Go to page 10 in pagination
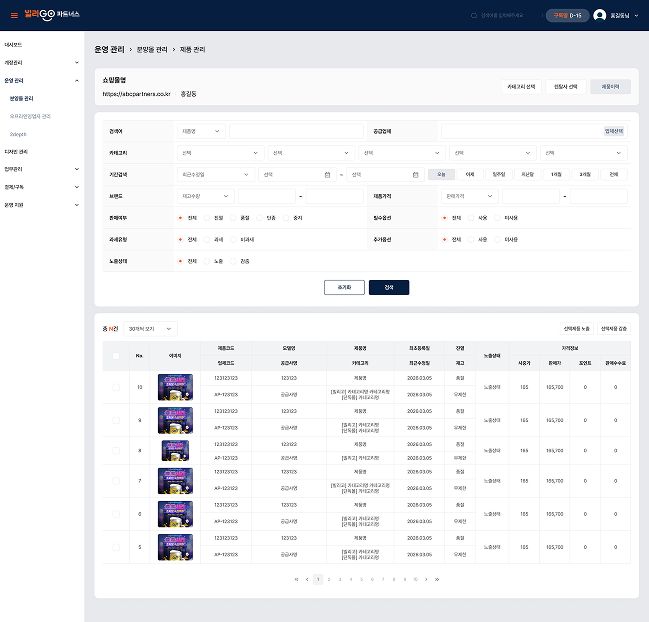 pos(415,579)
